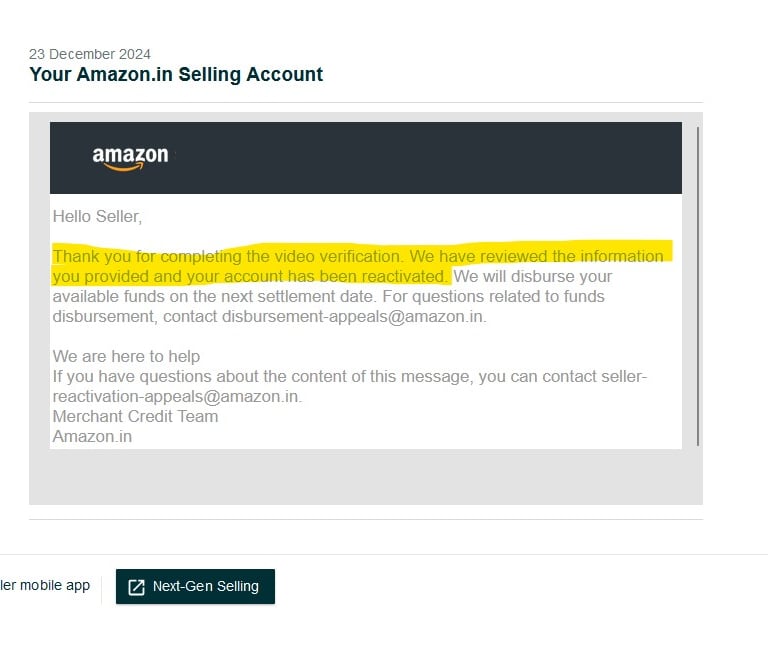The width and height of the screenshot is (768, 662).
Task: Click seller-reactivation-appeals@amazon.in email address
Action: 350,386
